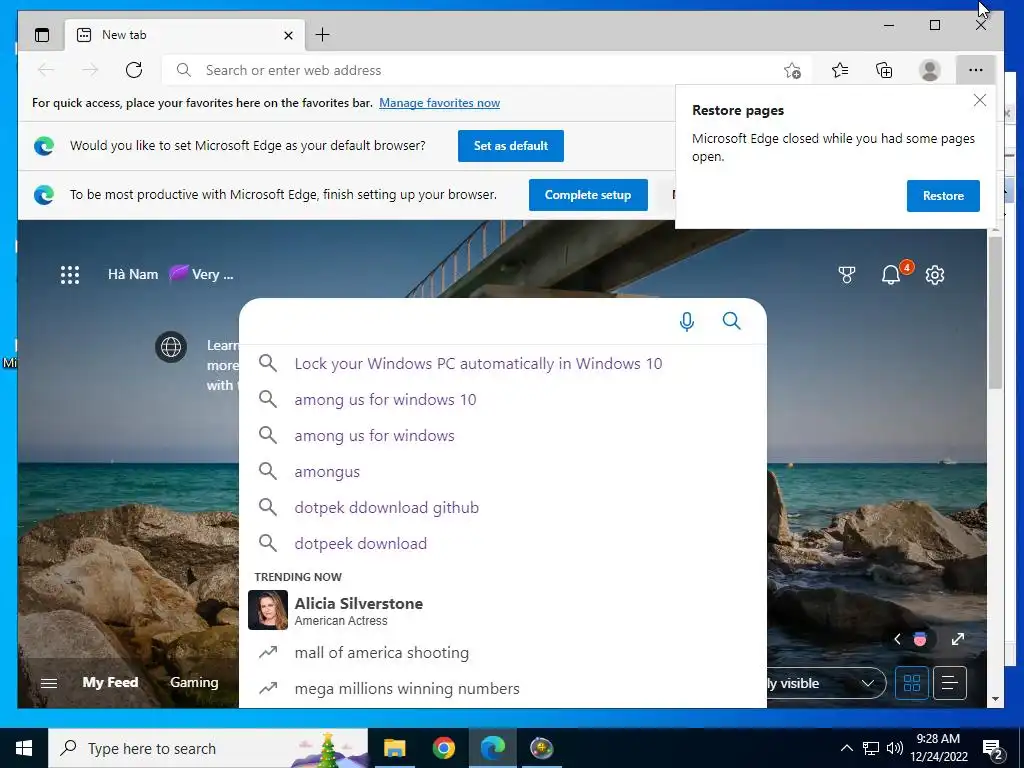This screenshot has height=768, width=1024.
Task: Select suggestion among us for windows
Action: point(503,435)
